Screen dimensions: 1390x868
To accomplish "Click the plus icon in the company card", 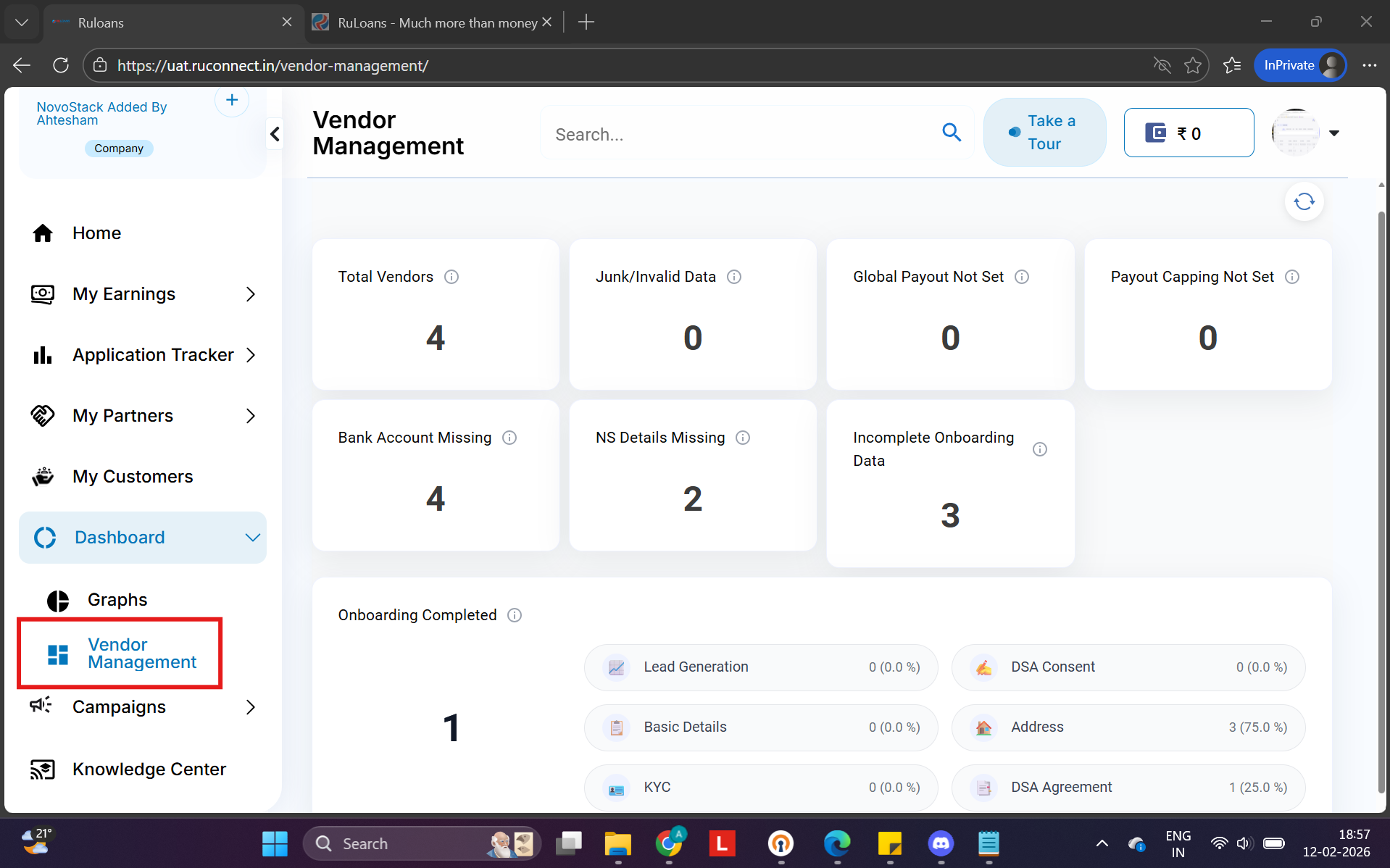I will (232, 101).
